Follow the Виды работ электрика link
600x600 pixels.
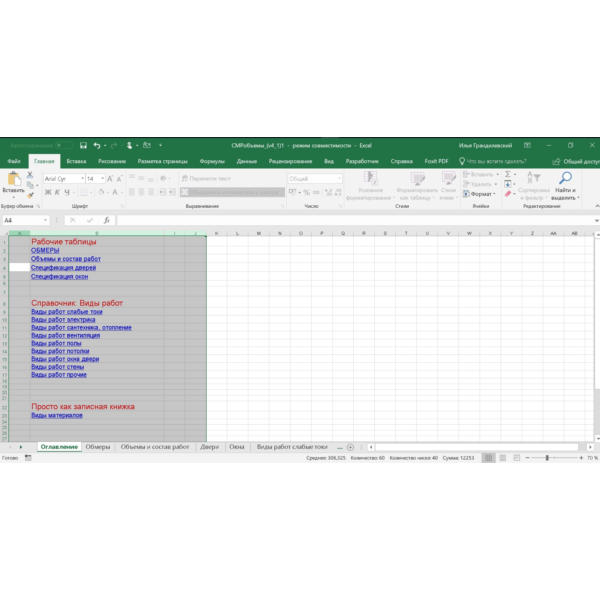point(63,320)
